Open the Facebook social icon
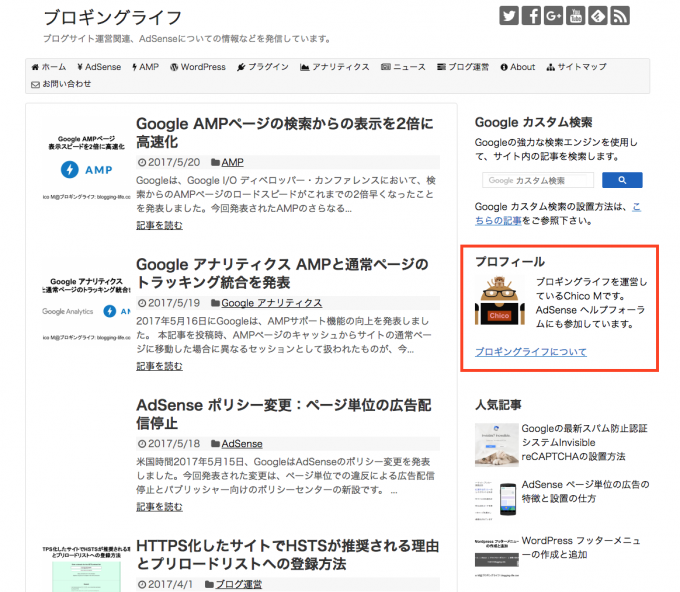Screen dimensions: 680x592 pos(531,16)
